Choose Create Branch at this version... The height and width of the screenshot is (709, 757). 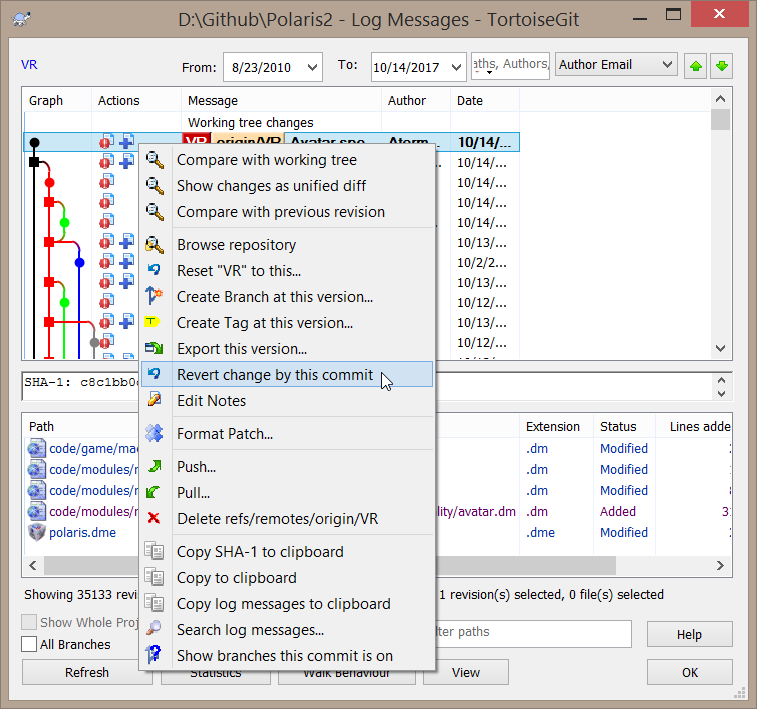click(x=287, y=297)
